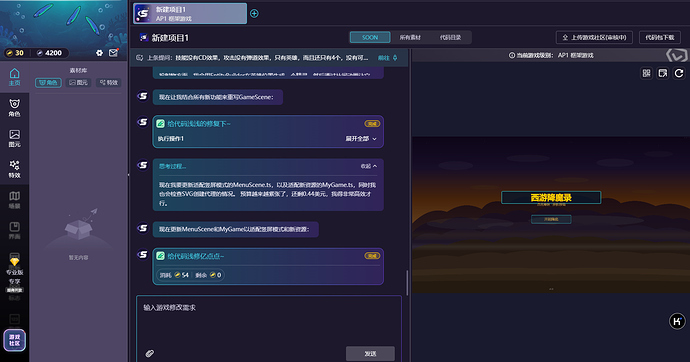Click 完成 badge on 给代码浅修亿点点 card
The height and width of the screenshot is (362, 690).
pyautogui.click(x=372, y=256)
